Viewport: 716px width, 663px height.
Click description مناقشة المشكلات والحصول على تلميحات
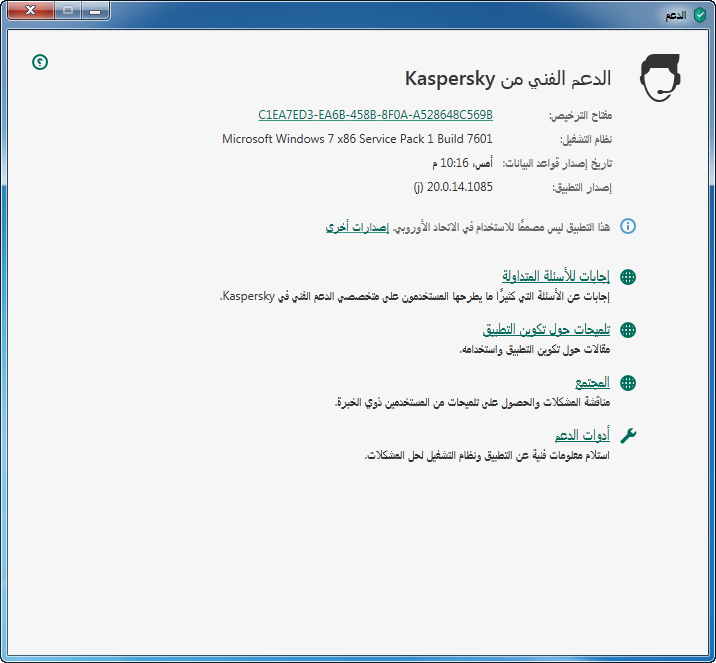473,402
